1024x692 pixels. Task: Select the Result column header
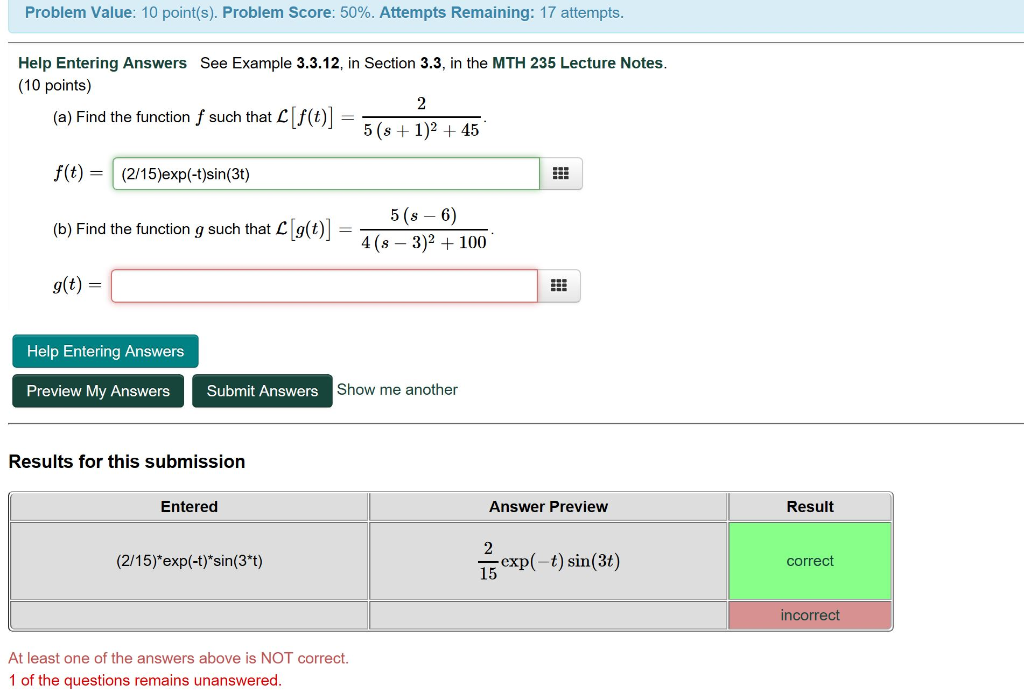point(809,506)
